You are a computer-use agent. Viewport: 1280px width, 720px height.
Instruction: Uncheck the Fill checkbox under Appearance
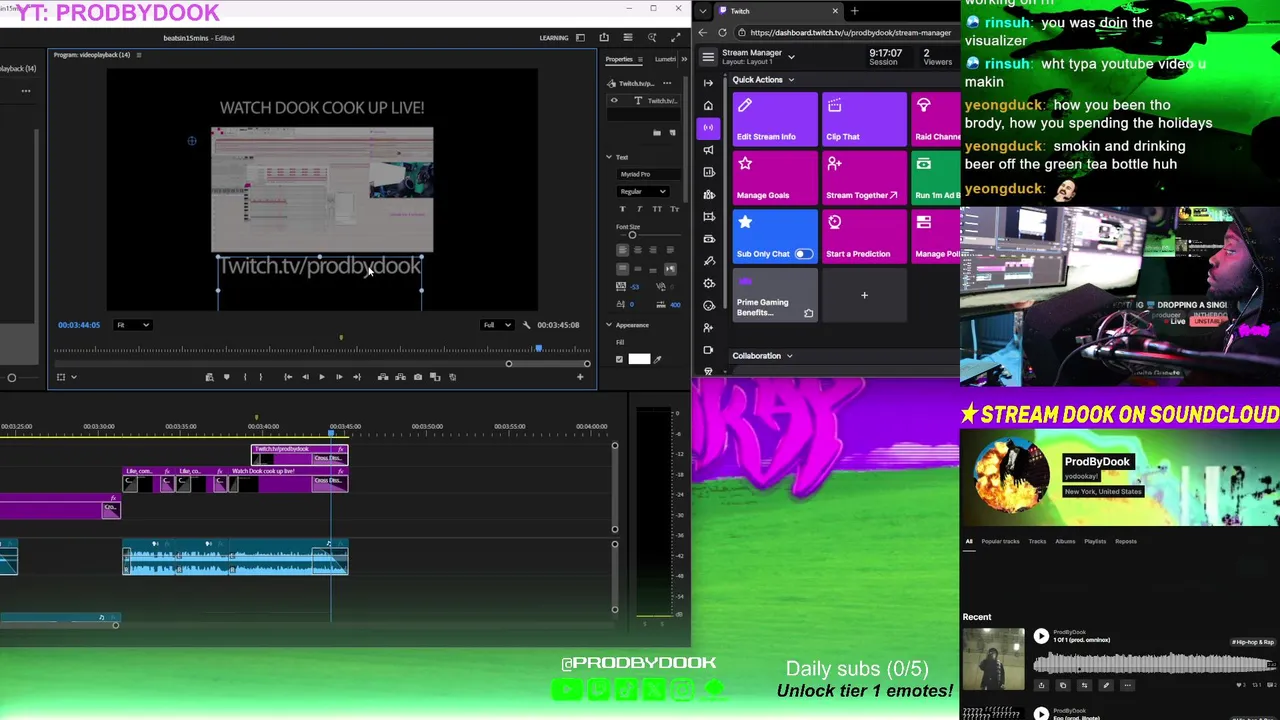tap(619, 359)
